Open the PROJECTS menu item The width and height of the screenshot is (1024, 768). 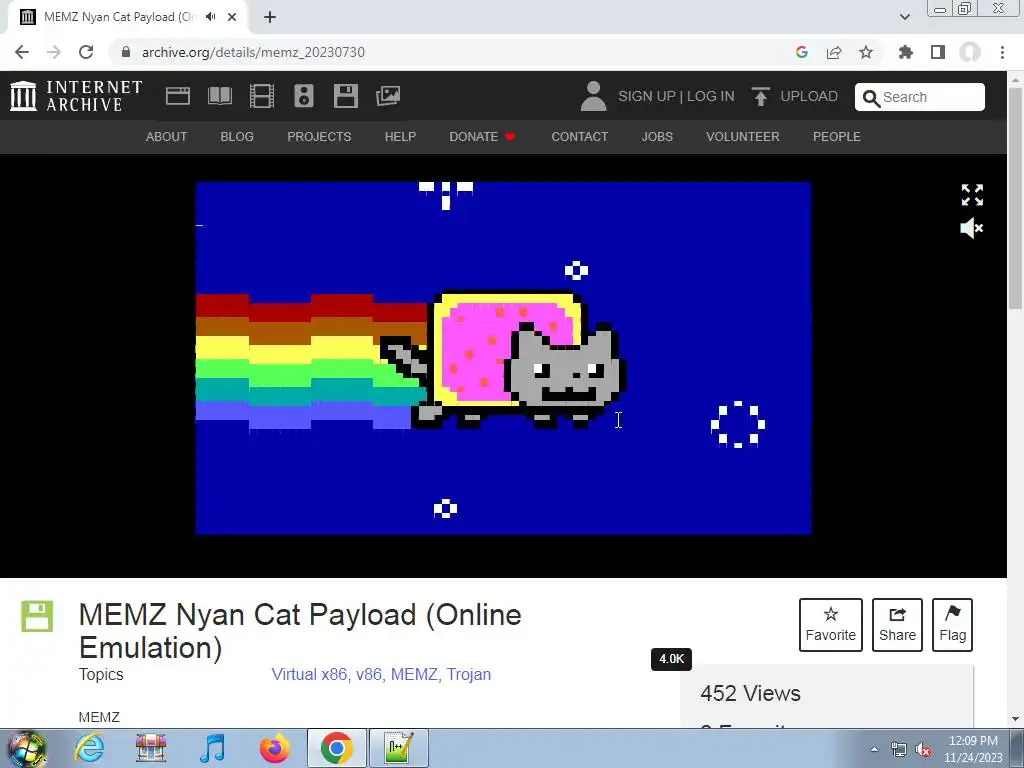pyautogui.click(x=319, y=136)
